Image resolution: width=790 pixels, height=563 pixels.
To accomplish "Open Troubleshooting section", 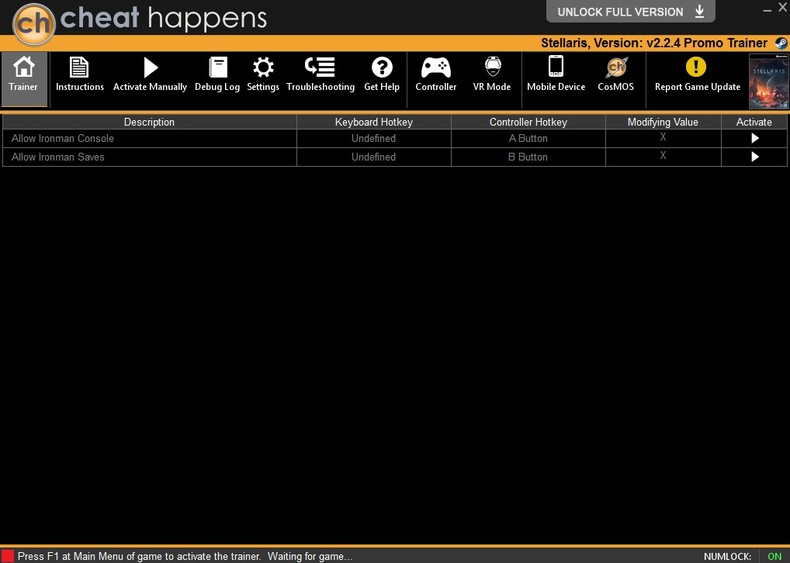I will pos(320,74).
